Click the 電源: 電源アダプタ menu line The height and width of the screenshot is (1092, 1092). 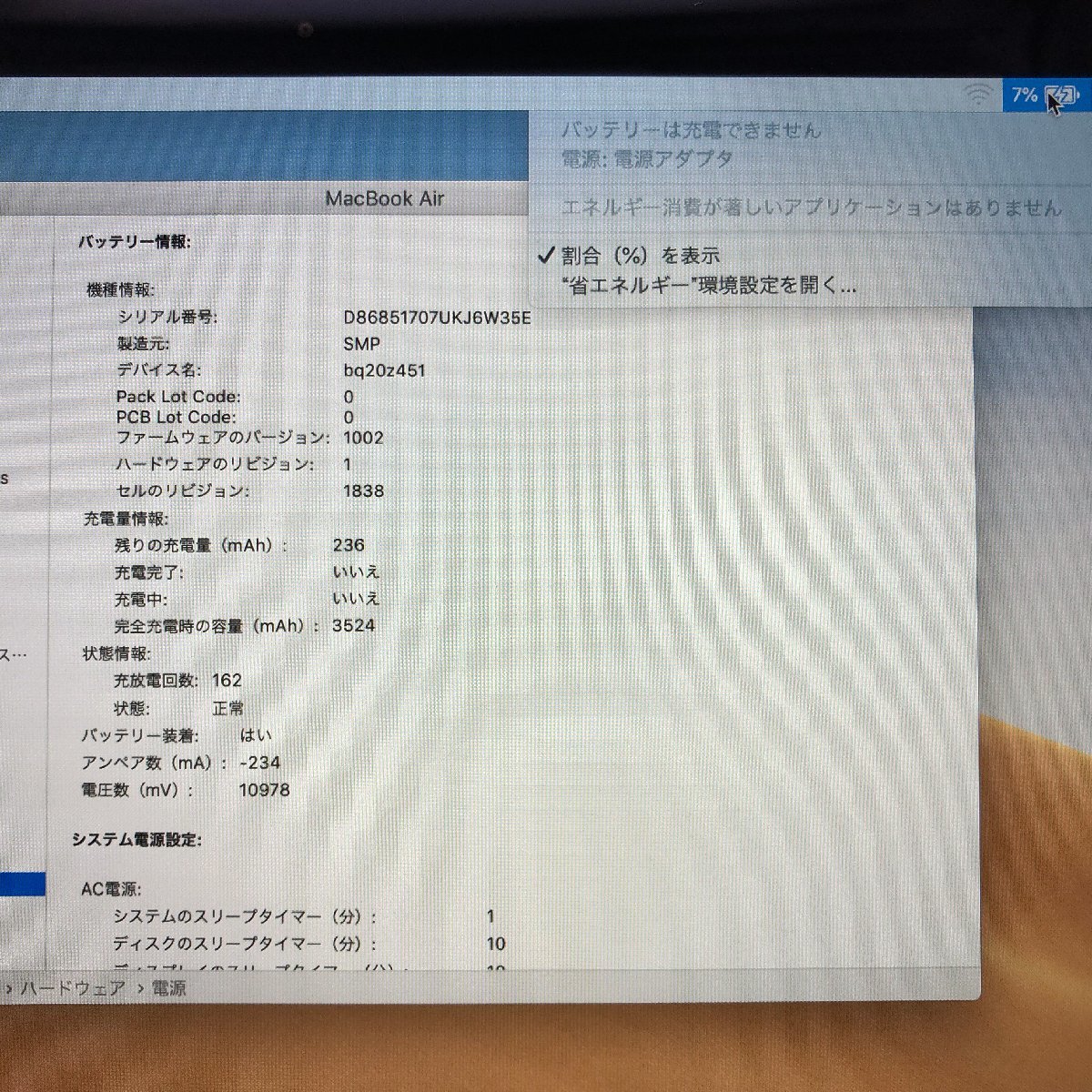(x=647, y=159)
